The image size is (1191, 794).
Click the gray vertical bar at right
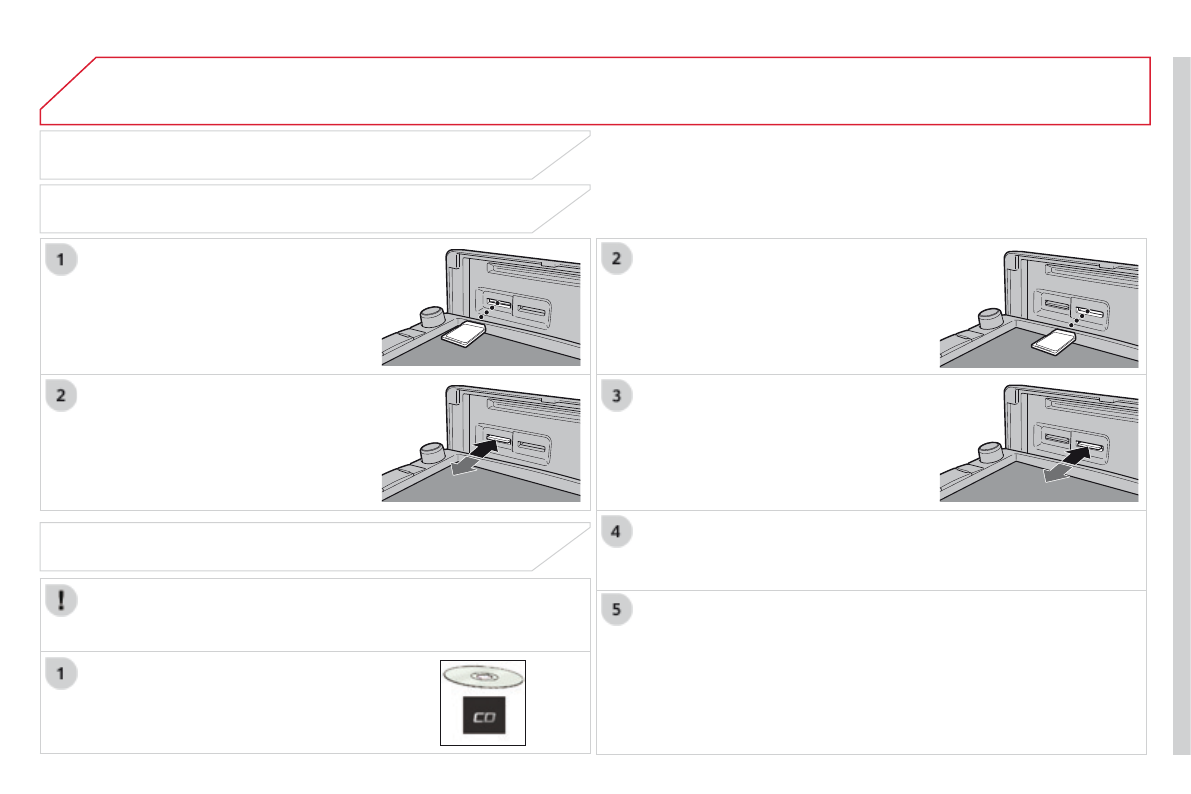click(1182, 406)
